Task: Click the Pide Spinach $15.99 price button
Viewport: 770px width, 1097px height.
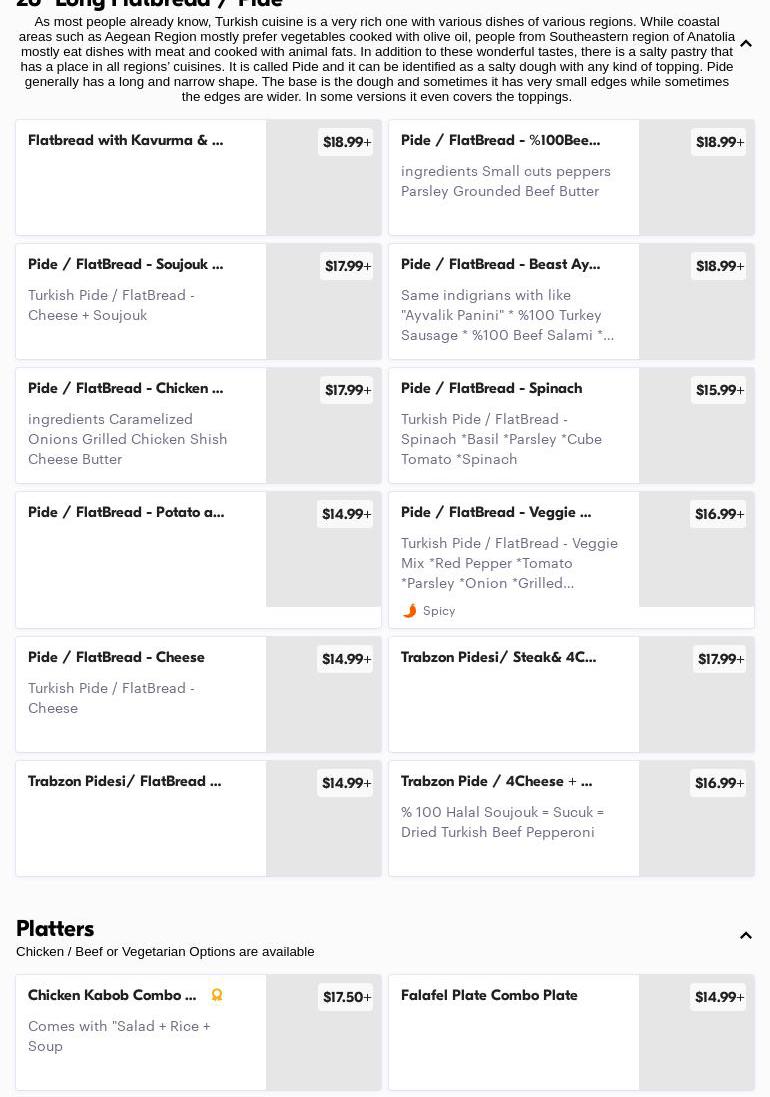Action: [719, 390]
